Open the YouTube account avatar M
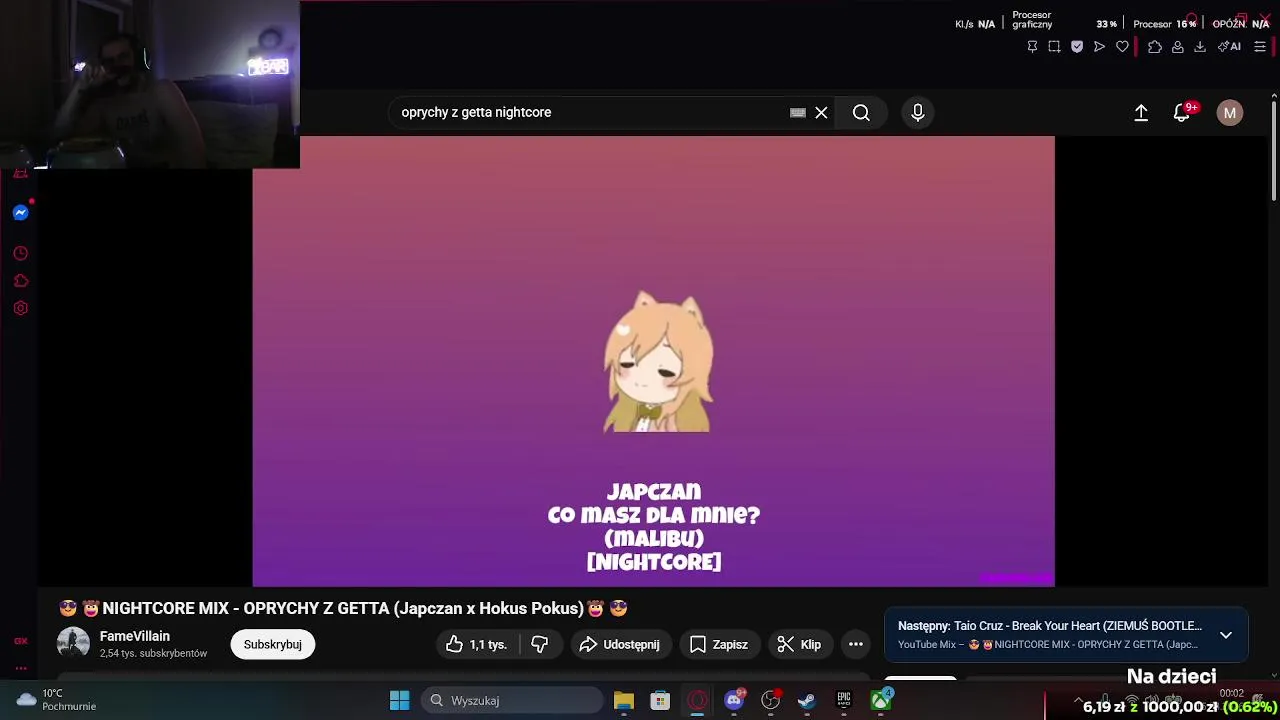Viewport: 1280px width, 720px height. 1230,113
